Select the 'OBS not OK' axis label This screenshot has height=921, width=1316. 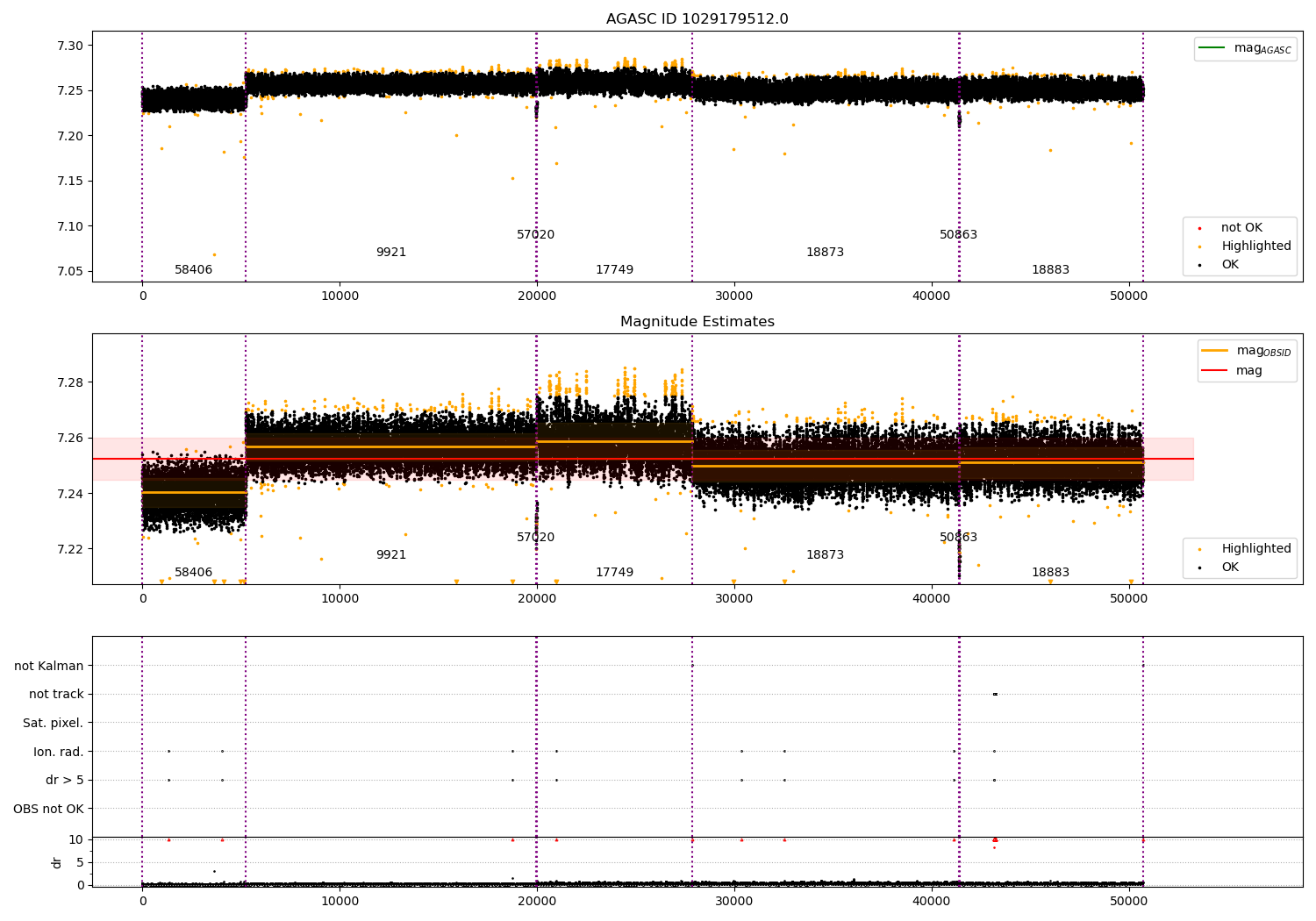49,809
